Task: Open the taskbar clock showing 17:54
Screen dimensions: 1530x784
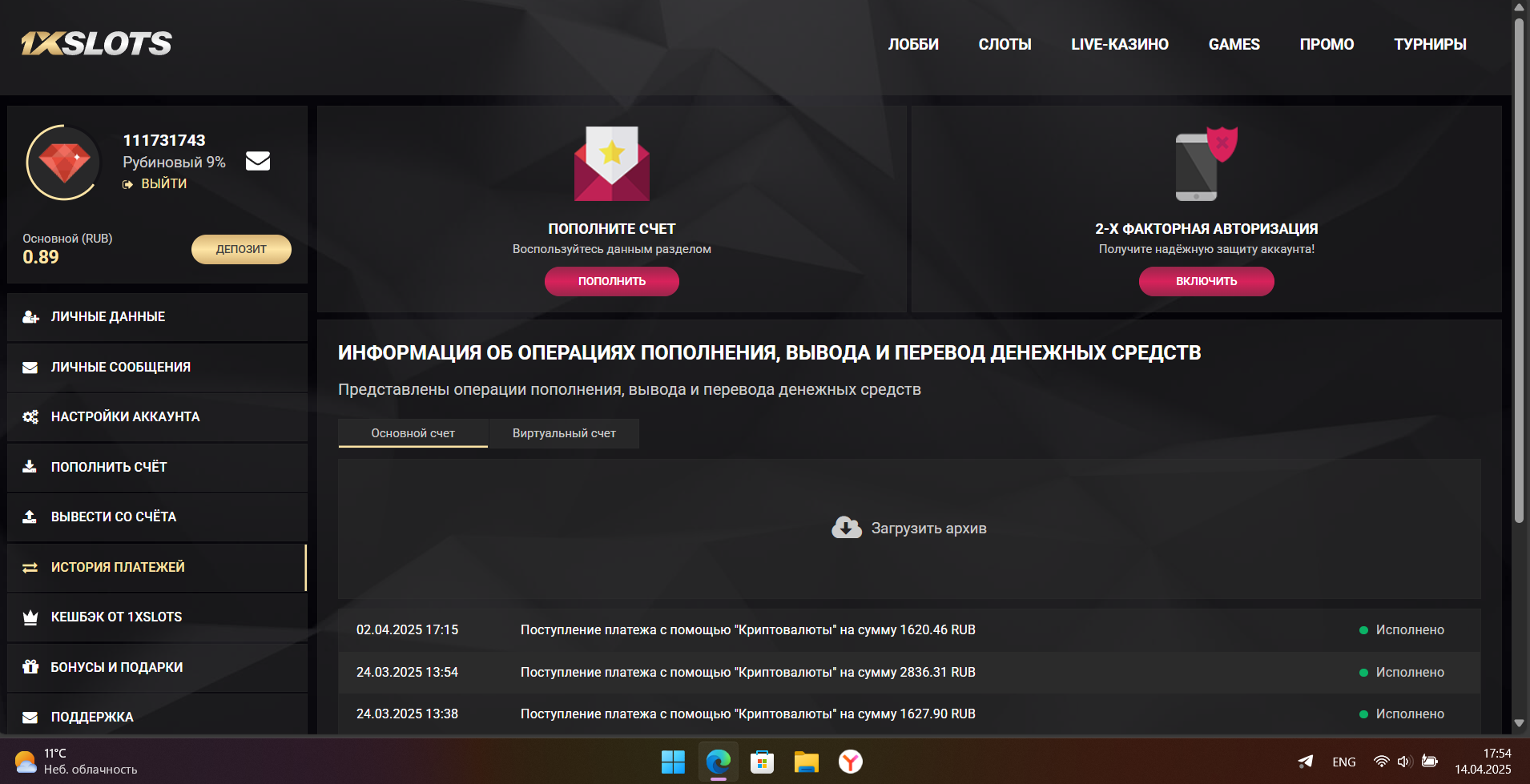Action: tap(1484, 762)
